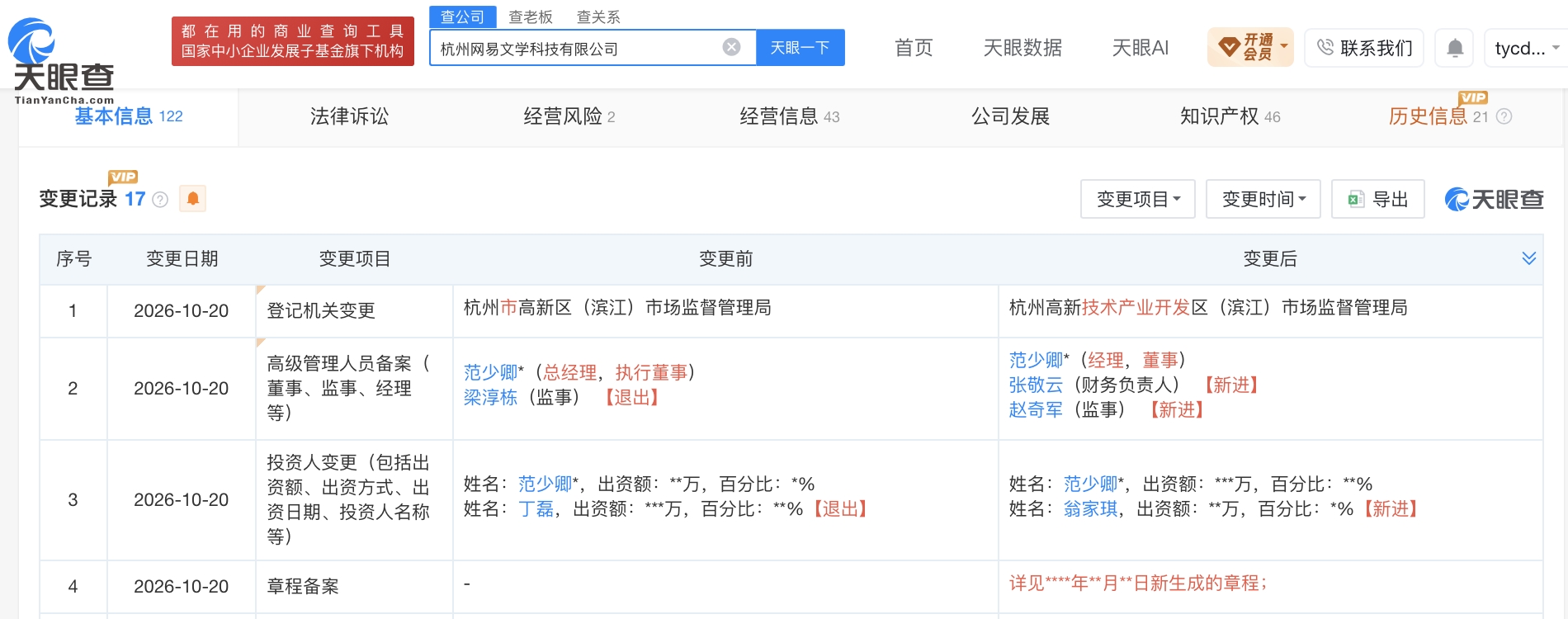This screenshot has height=619, width=1568.
Task: Open 赵奇军 person link
Action: tap(1036, 410)
